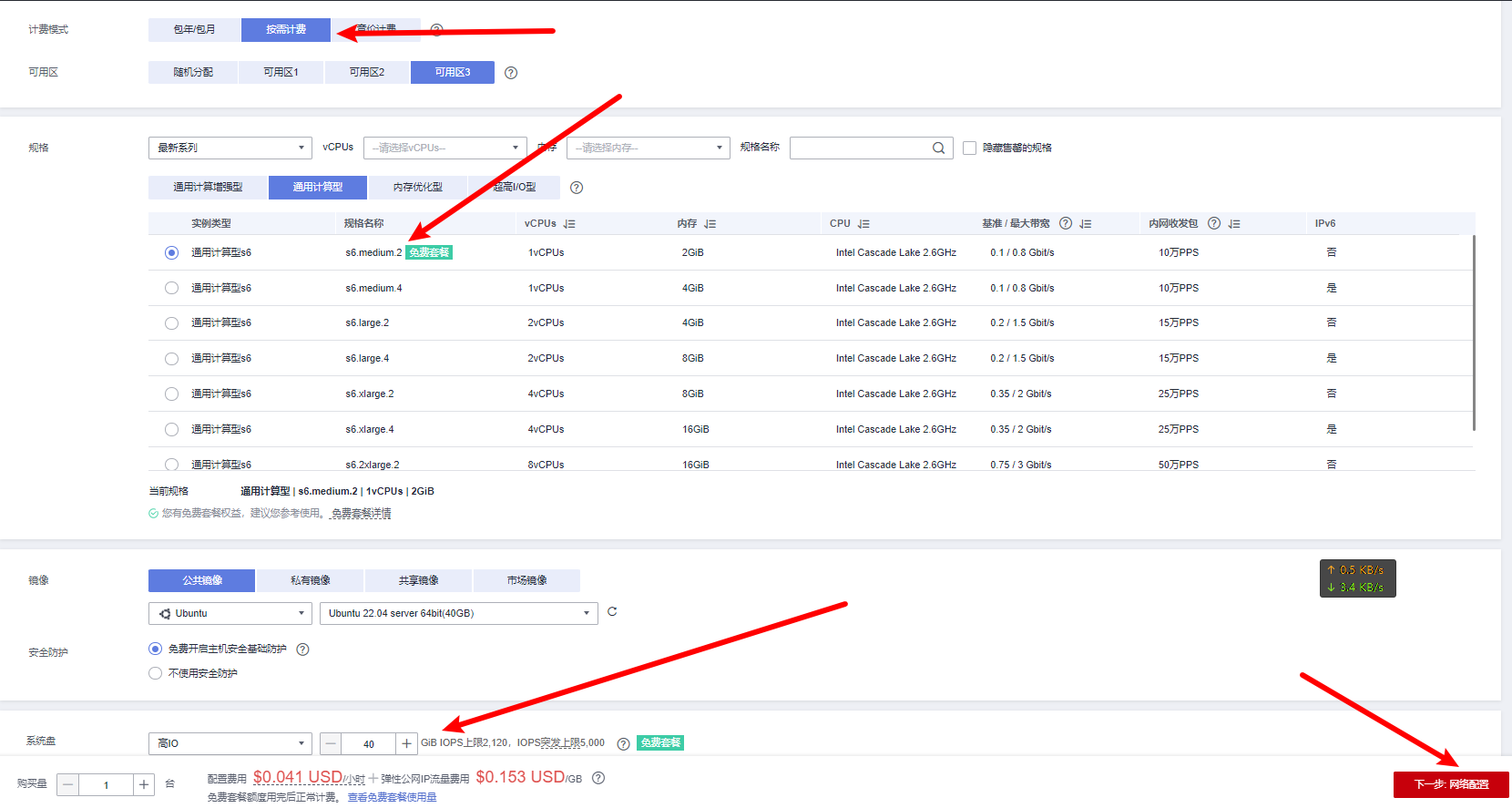Viewport: 1512px width, 808px height.
Task: Open the free package details link
Action: (362, 514)
